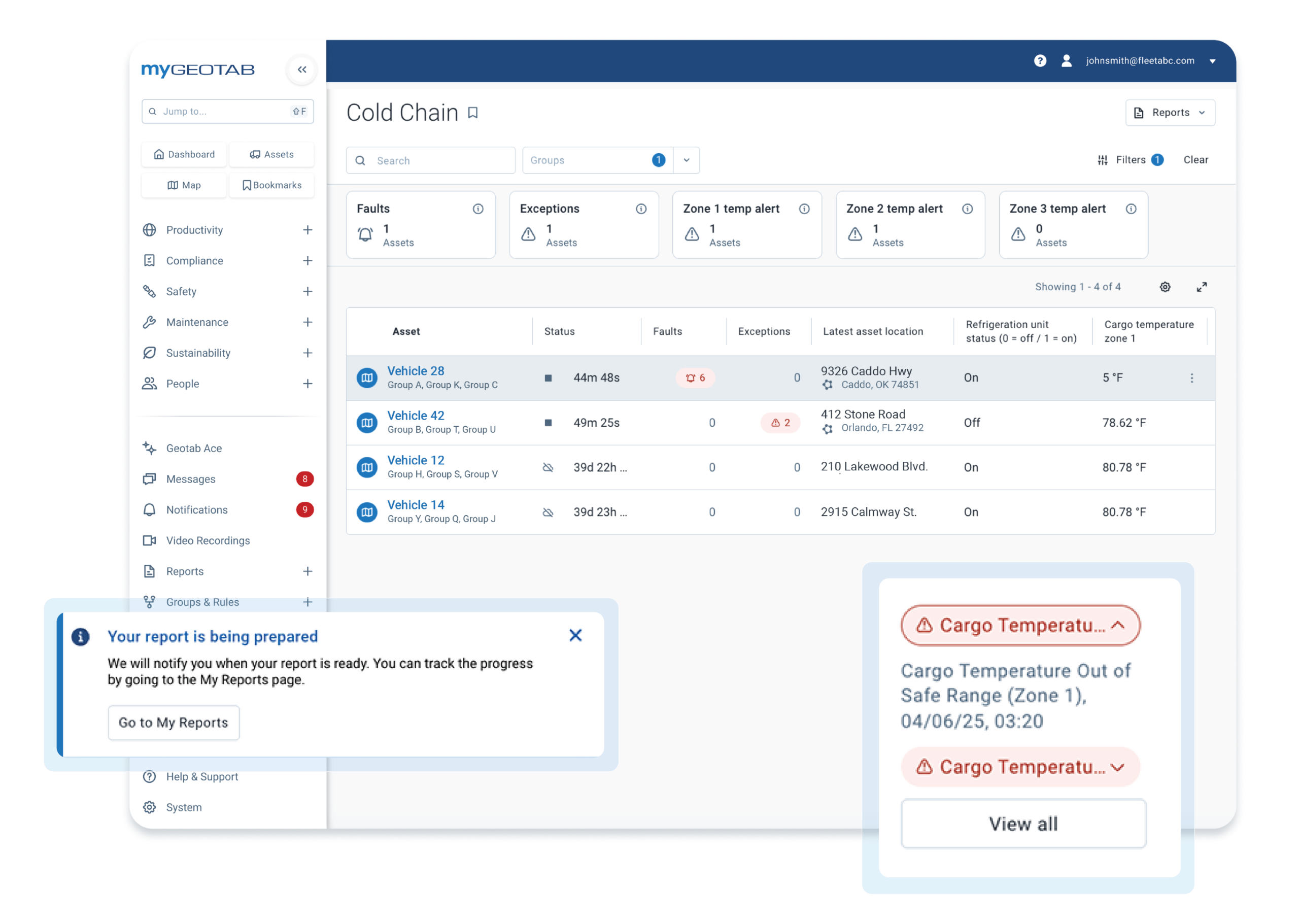Click Go to My Reports button

(174, 723)
